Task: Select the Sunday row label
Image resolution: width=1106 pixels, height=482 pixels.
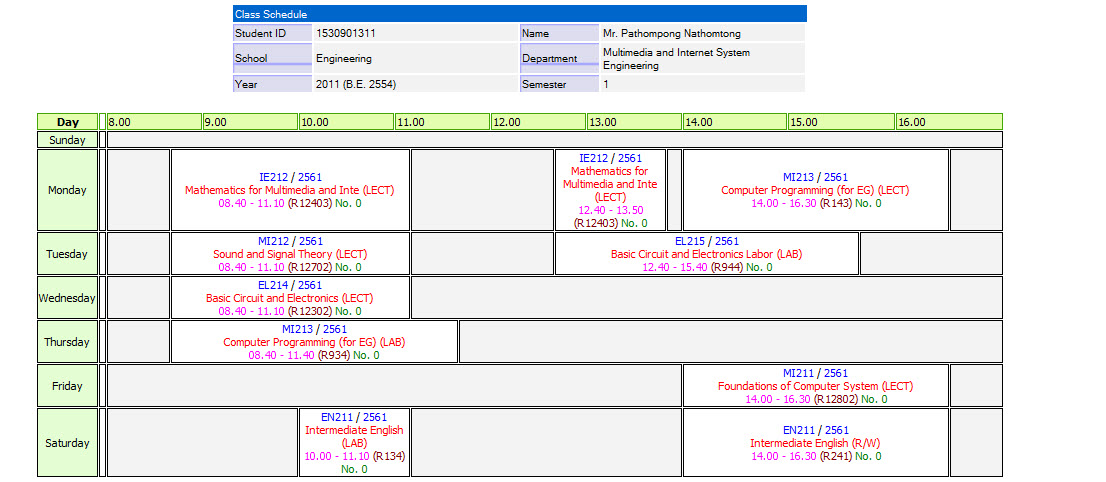Action: (68, 140)
